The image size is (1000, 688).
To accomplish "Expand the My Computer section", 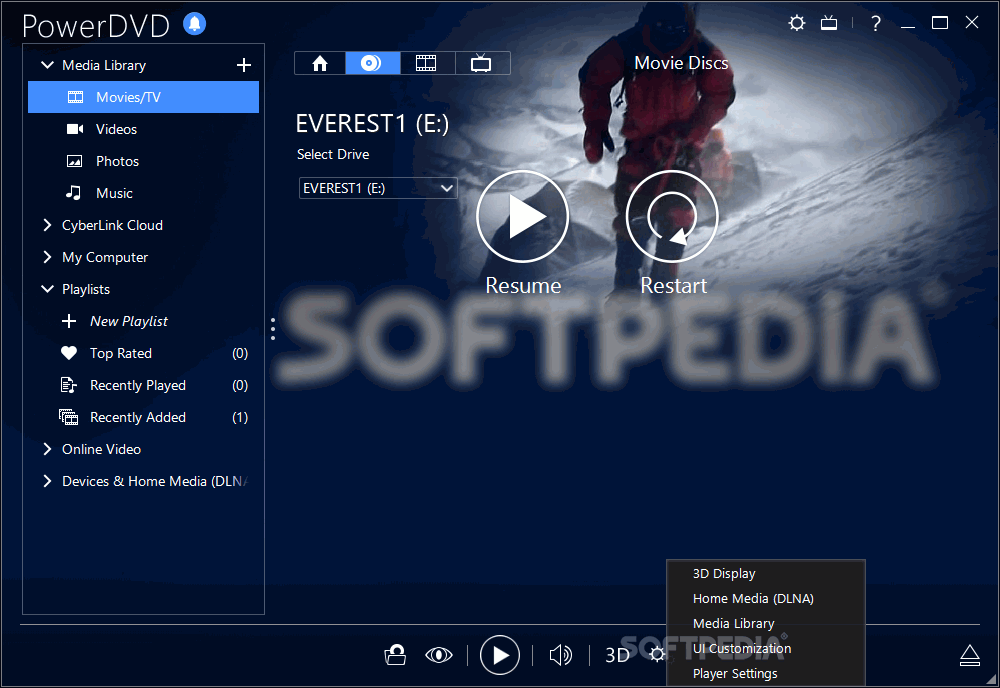I will [x=47, y=257].
